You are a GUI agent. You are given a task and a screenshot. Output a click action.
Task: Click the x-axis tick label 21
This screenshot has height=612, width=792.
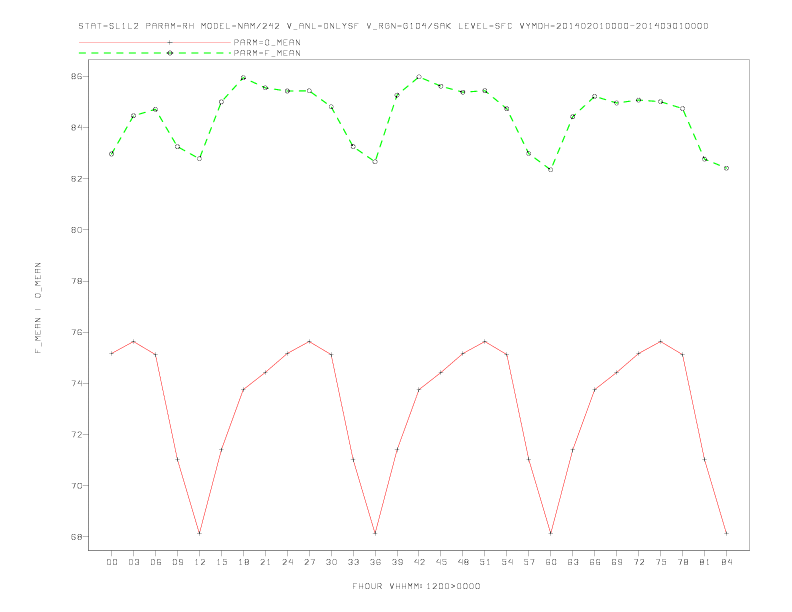265,562
